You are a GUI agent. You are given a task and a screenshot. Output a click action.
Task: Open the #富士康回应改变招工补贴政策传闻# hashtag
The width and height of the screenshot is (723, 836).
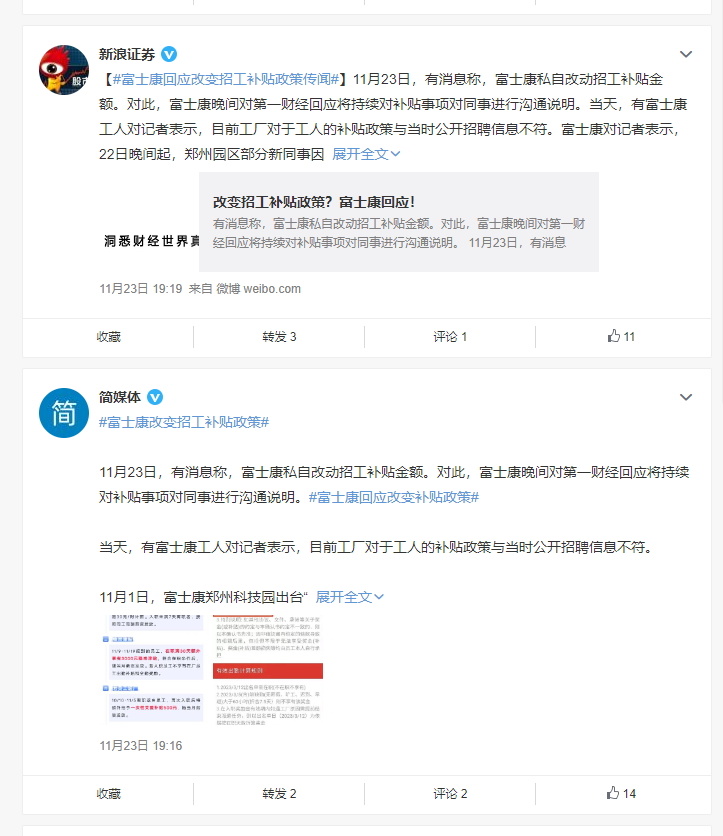(x=226, y=79)
